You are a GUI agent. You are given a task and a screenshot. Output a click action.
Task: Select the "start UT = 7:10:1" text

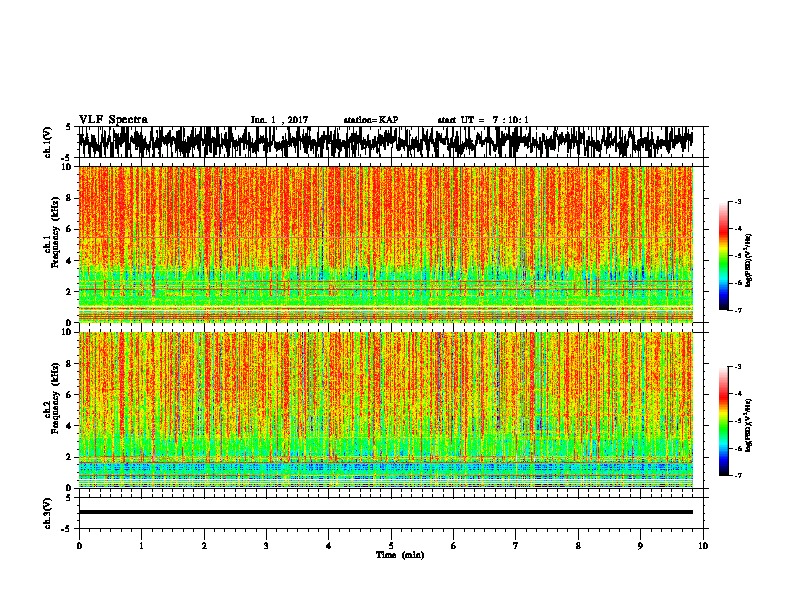pos(483,120)
